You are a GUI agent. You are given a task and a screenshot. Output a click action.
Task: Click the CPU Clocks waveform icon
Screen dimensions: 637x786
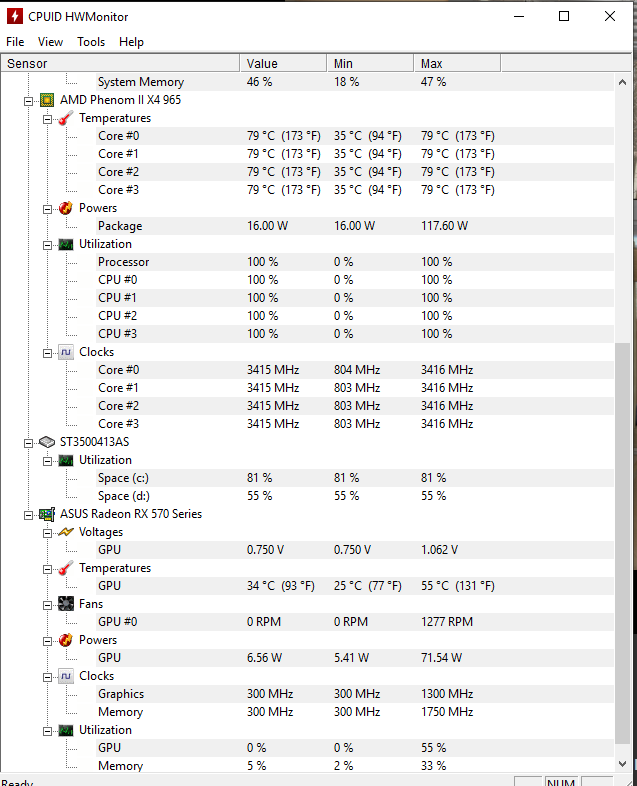65,352
